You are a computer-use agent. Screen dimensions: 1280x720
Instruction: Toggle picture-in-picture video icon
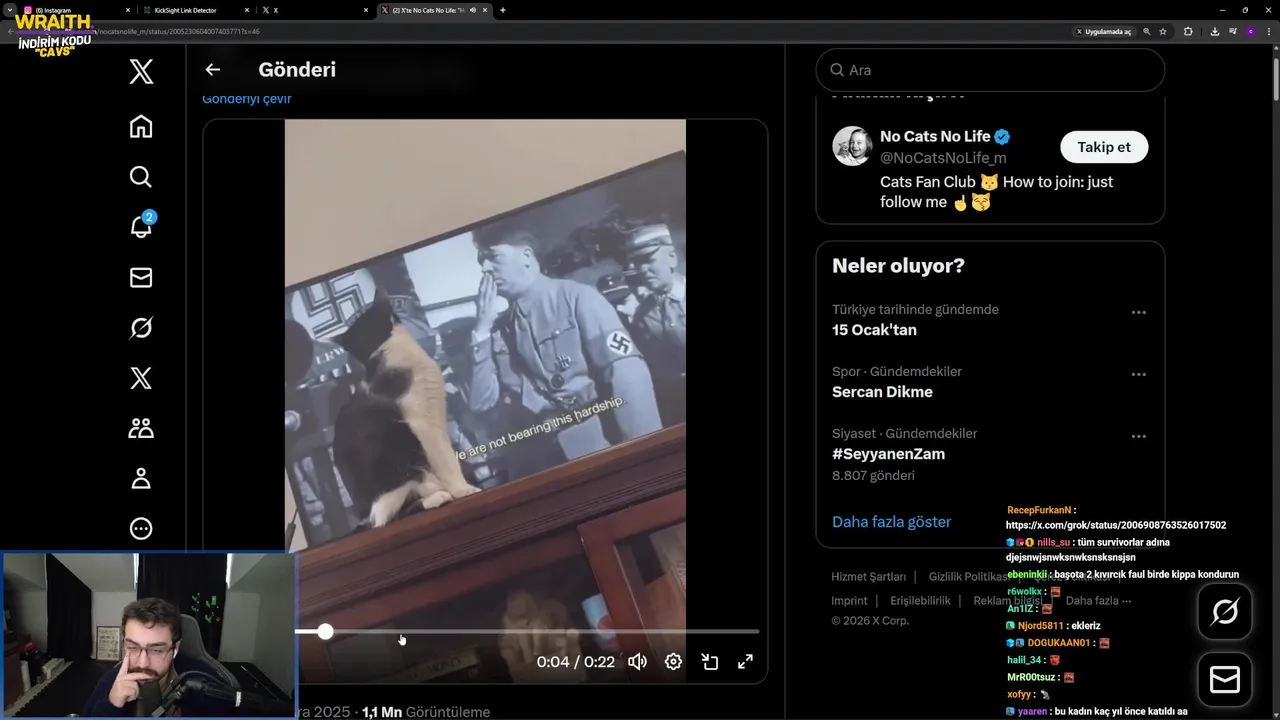point(709,662)
